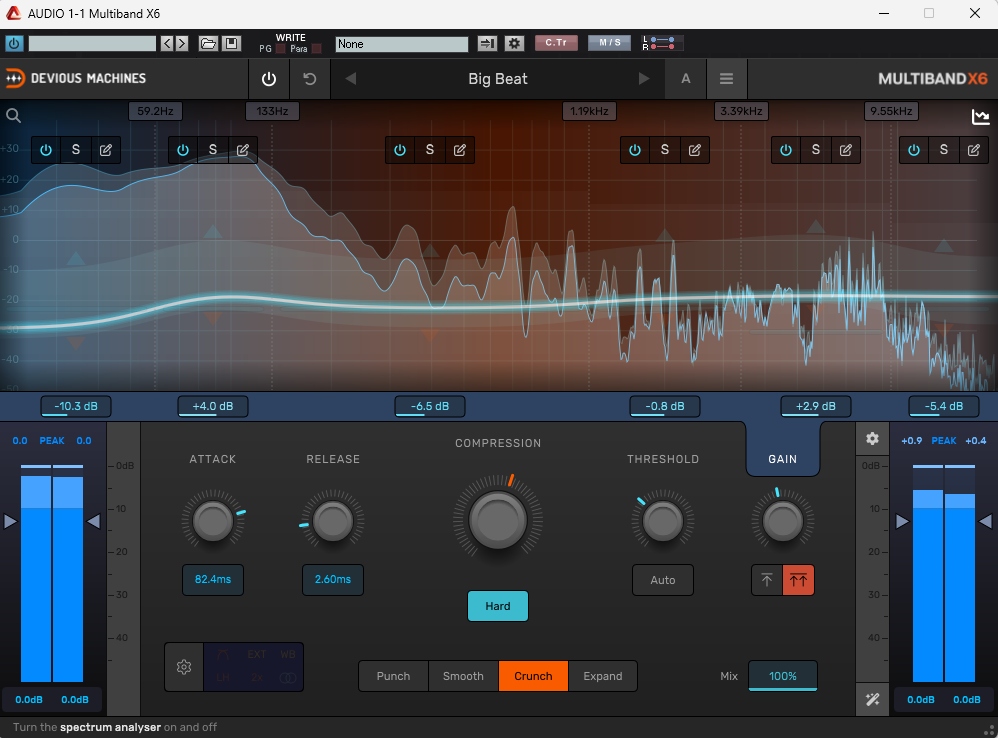Click the +4.0 dB band gain value

pyautogui.click(x=213, y=407)
